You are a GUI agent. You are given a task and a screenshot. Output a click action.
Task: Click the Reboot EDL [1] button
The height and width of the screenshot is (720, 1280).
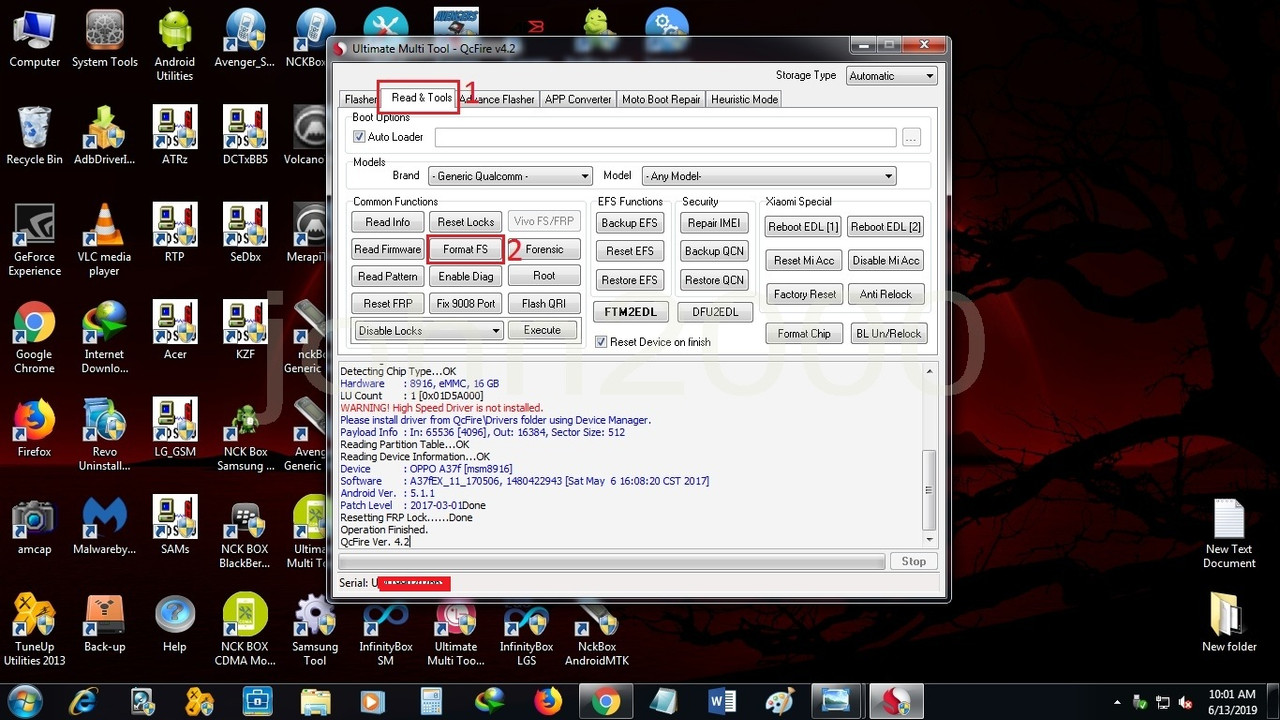[803, 227]
